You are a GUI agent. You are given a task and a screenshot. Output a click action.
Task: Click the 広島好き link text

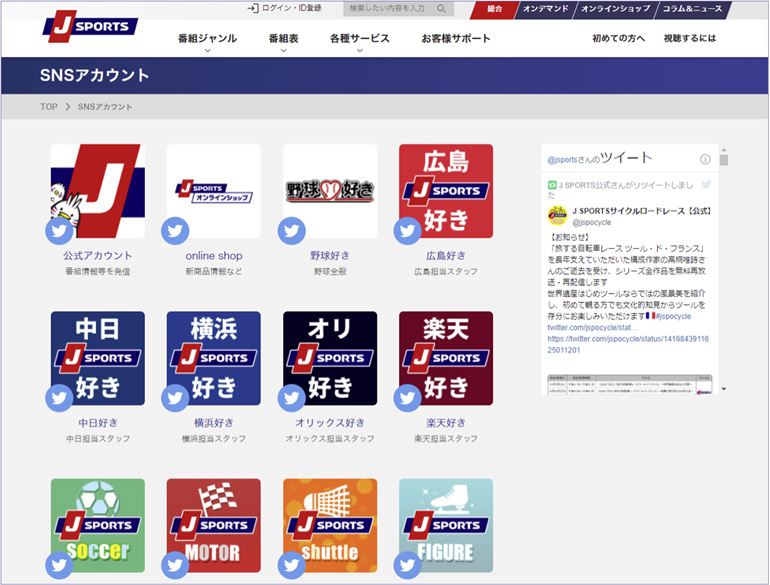(x=446, y=255)
